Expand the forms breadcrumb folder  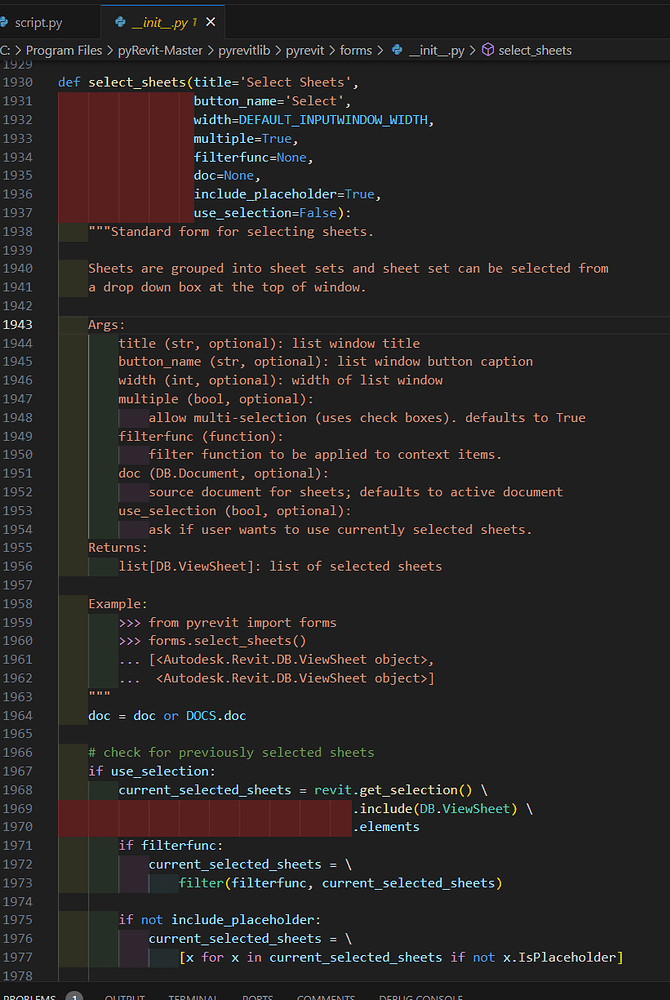355,49
